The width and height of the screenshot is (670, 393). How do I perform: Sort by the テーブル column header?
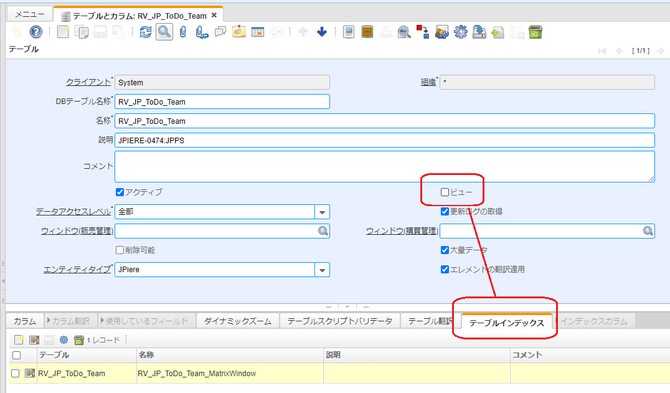click(x=86, y=355)
